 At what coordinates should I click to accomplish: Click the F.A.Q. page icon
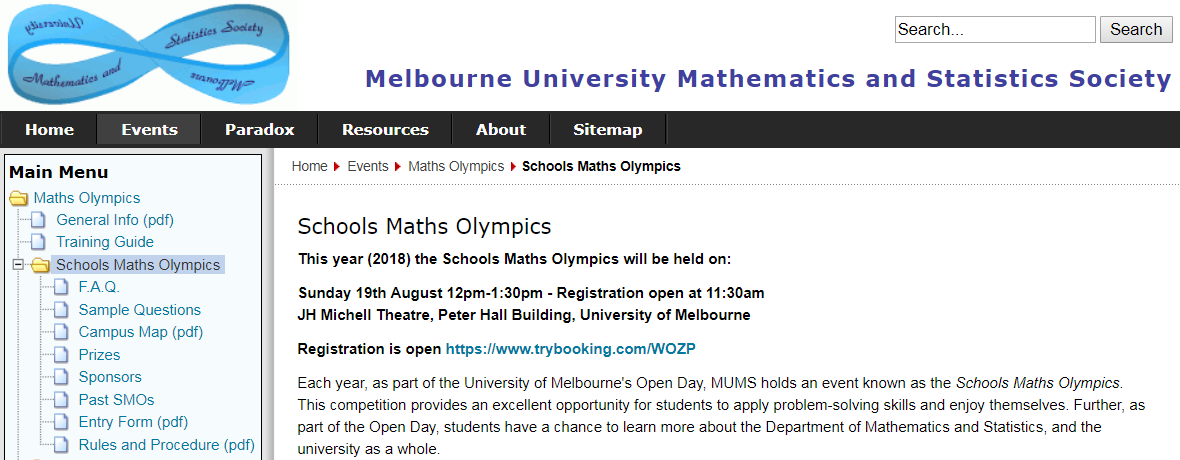click(61, 288)
